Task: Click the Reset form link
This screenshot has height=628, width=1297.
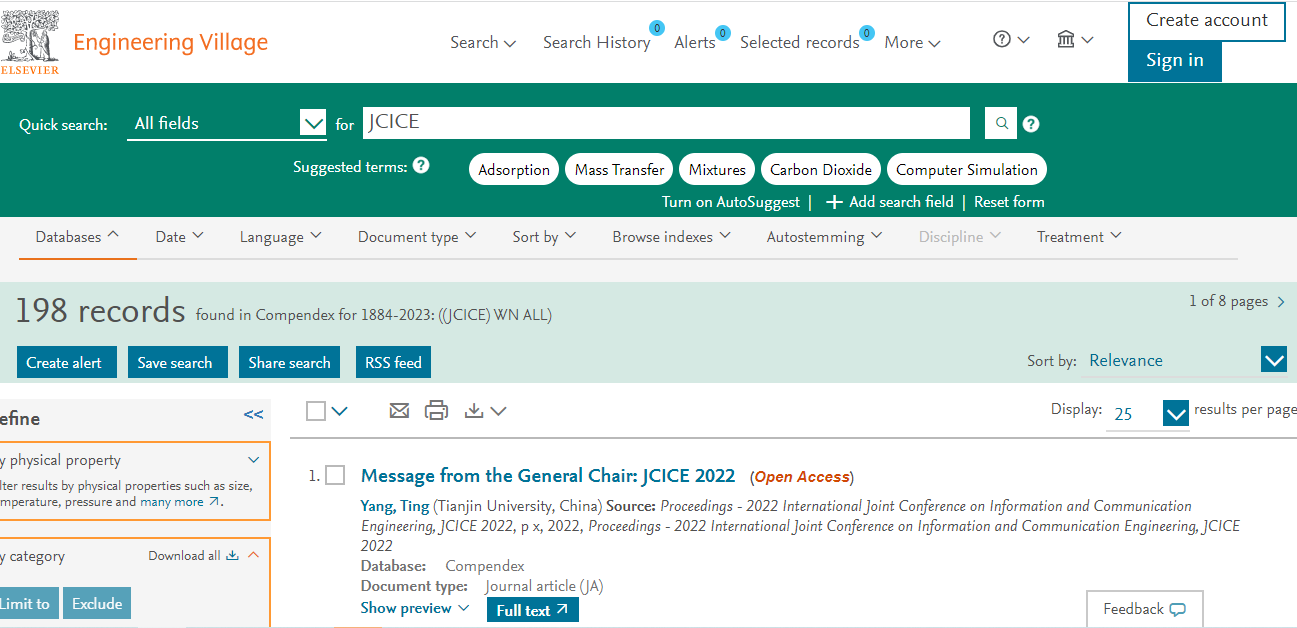Action: tap(1009, 202)
